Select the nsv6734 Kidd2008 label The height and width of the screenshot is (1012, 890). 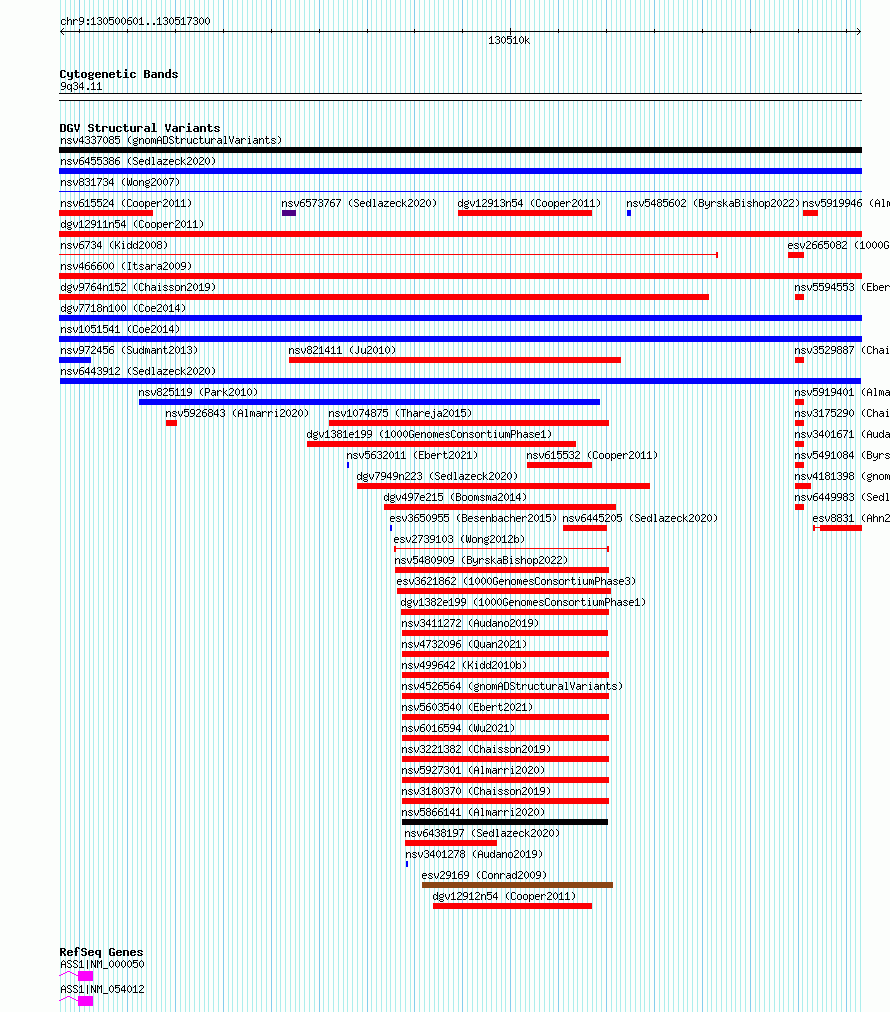click(x=114, y=245)
